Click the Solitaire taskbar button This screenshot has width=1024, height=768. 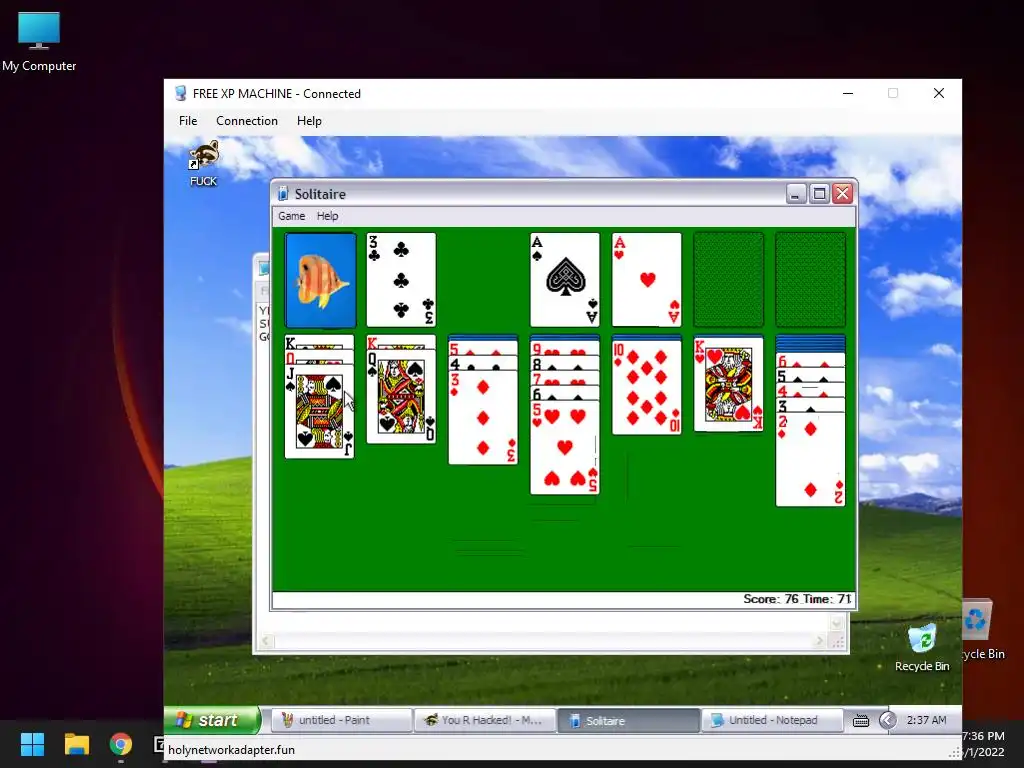coord(628,720)
